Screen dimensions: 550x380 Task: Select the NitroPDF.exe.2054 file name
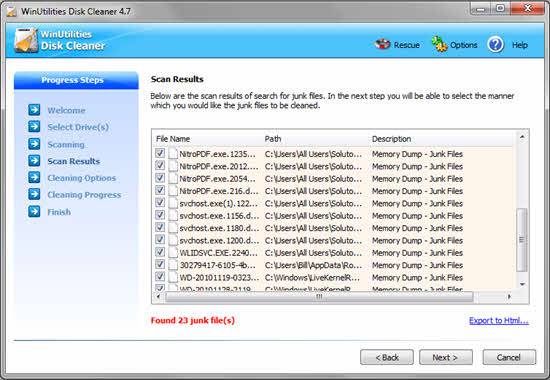tap(217, 179)
